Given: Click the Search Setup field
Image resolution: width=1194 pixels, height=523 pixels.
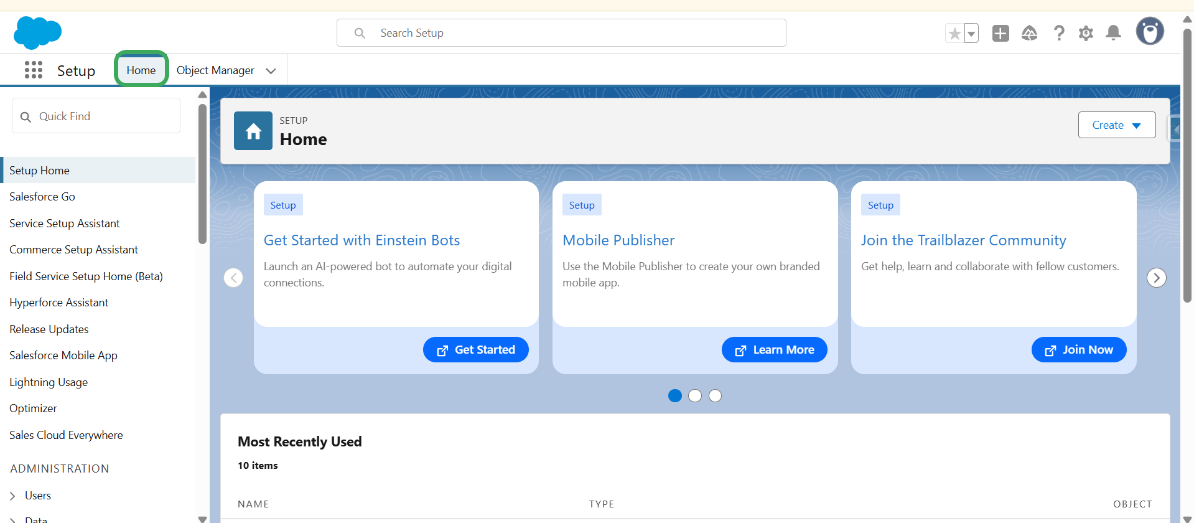Looking at the screenshot, I should [x=561, y=33].
